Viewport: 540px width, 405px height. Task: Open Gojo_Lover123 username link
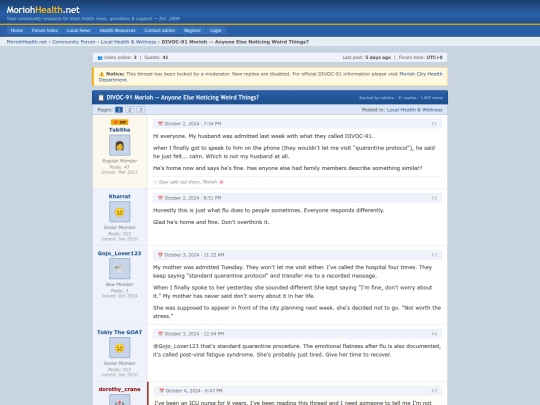point(120,253)
